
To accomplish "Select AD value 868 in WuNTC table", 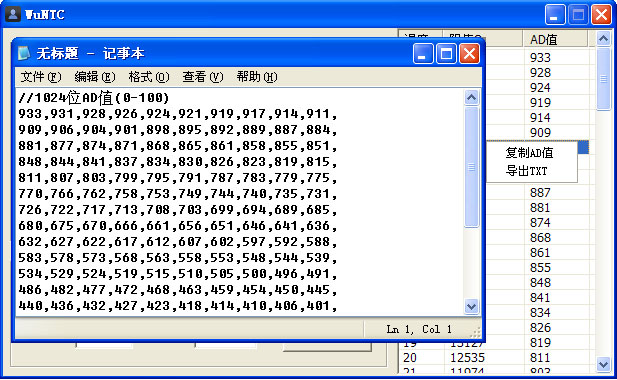I will pos(540,238).
